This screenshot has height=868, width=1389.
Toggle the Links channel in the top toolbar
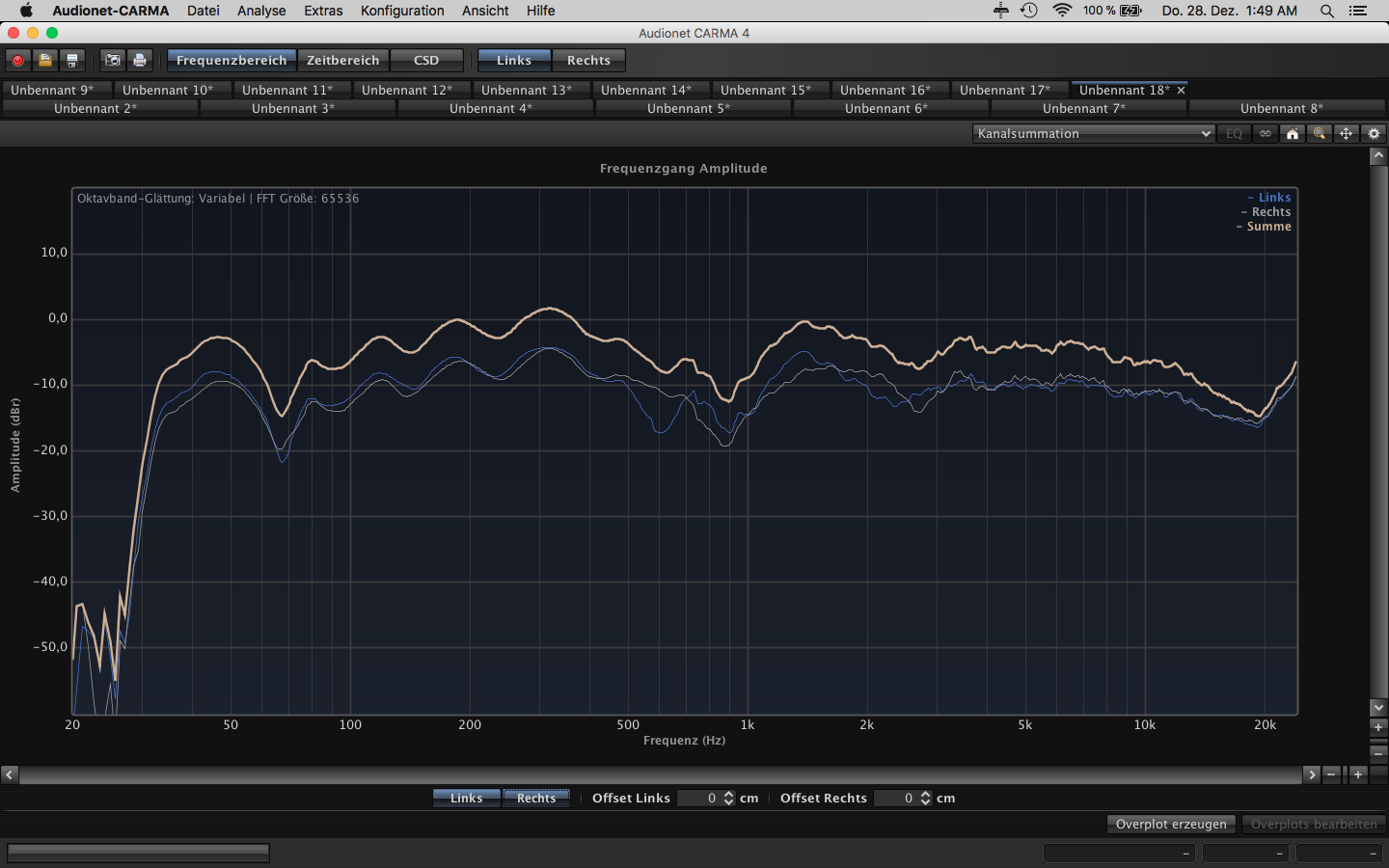click(x=514, y=60)
